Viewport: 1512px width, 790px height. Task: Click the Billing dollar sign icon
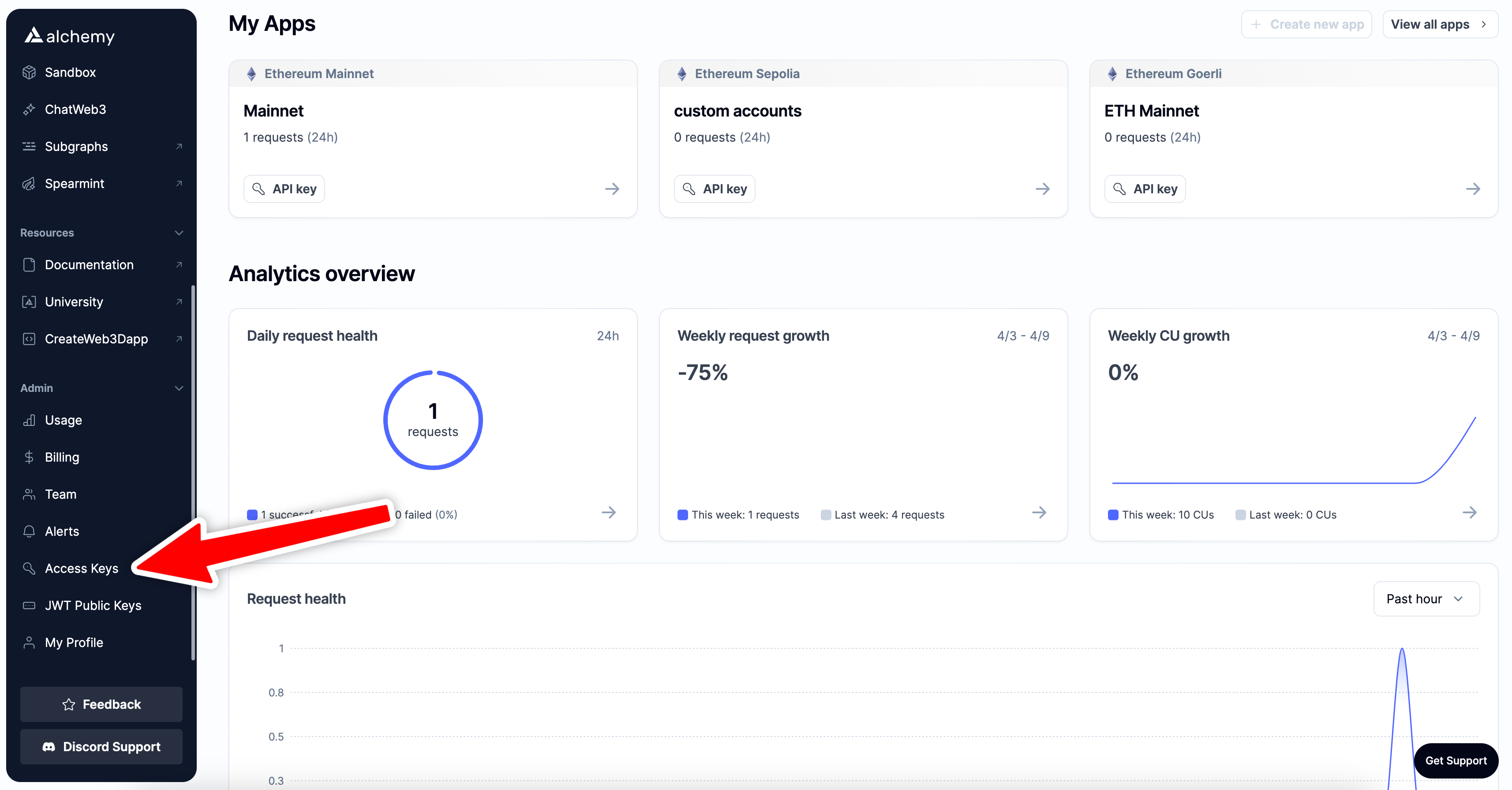pyautogui.click(x=29, y=457)
